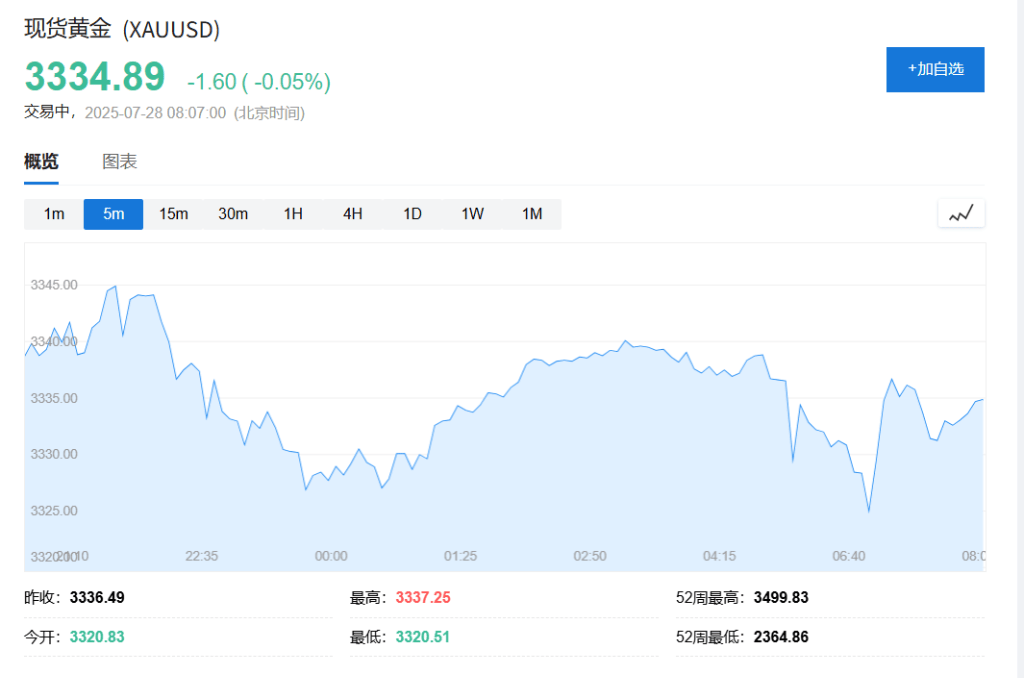Viewport: 1024px width, 678px height.
Task: Click the 52周最低 value 2364.86
Action: pos(781,637)
